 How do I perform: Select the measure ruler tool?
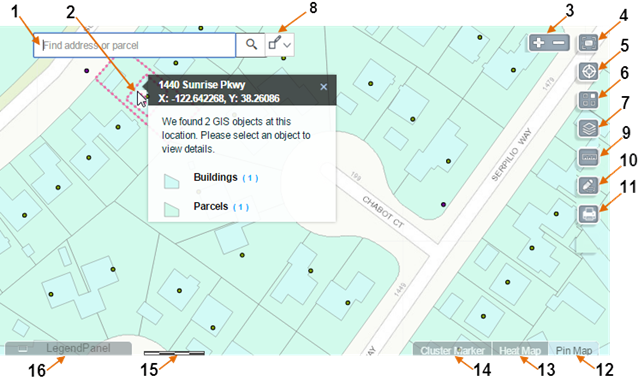pos(588,157)
